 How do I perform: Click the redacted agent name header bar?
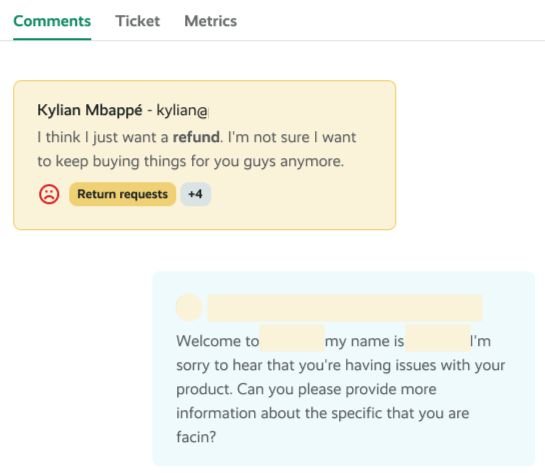point(345,308)
